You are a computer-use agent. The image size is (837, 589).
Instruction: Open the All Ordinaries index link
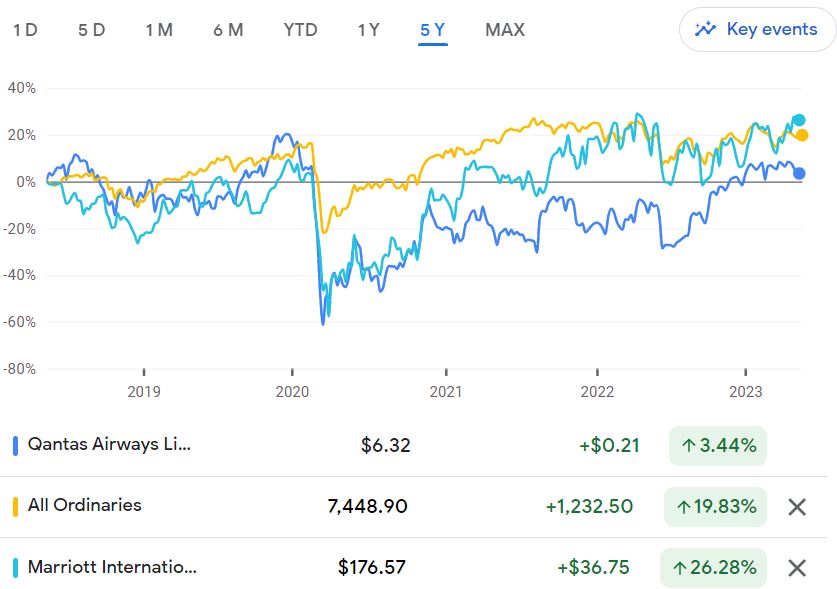[x=85, y=505]
